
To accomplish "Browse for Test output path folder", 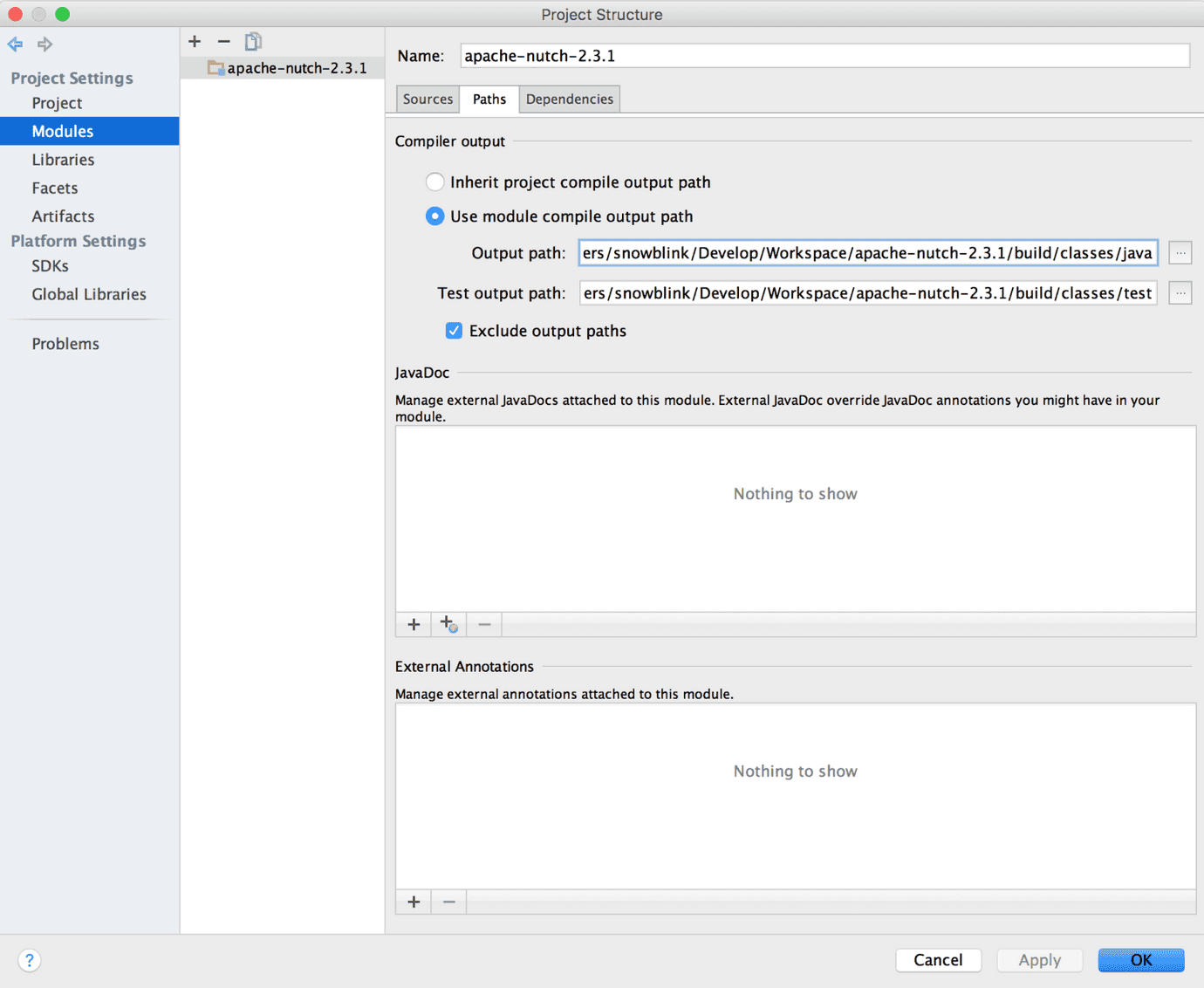I will [x=1180, y=293].
